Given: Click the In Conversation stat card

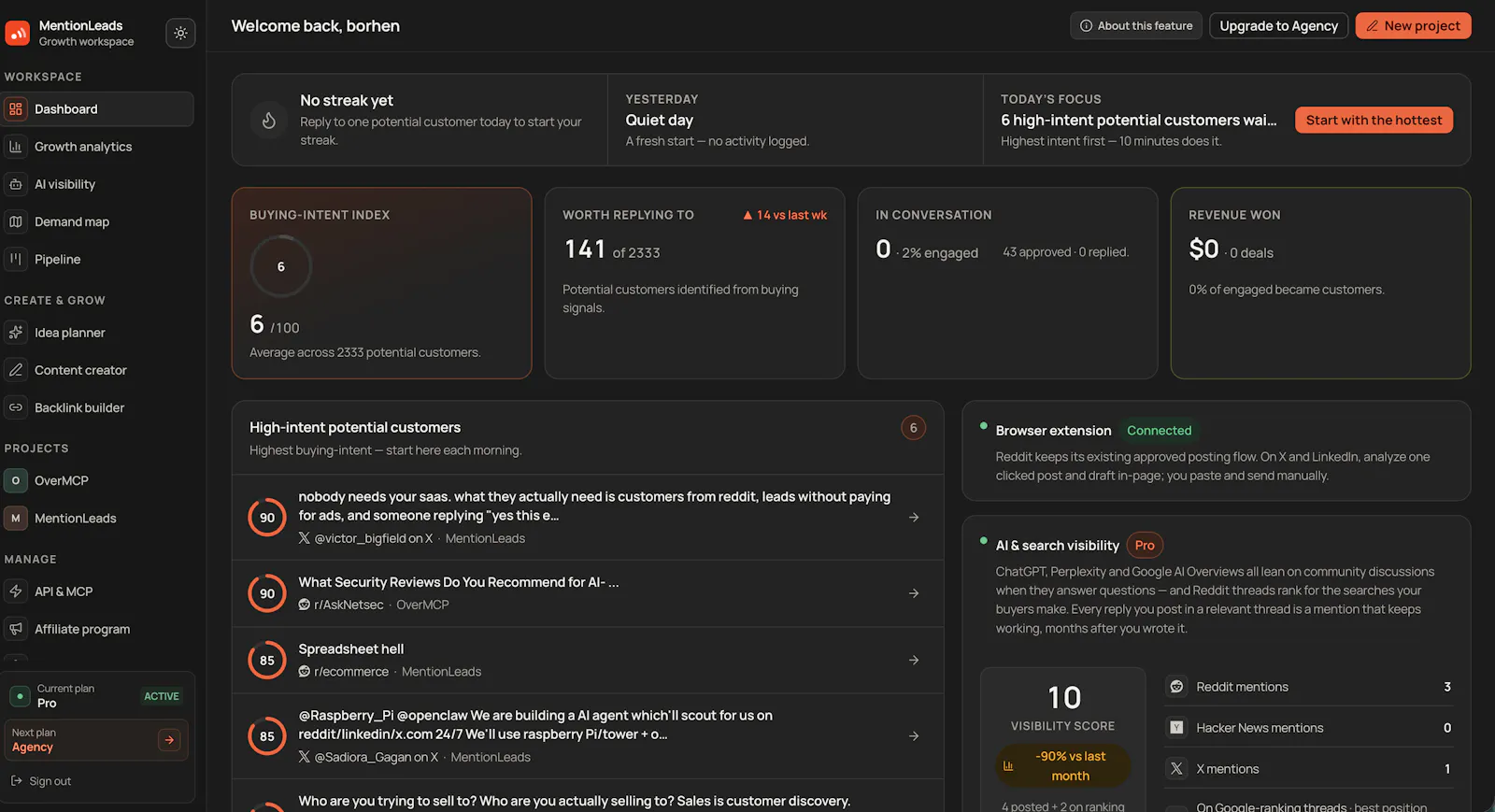Looking at the screenshot, I should pyautogui.click(x=1007, y=283).
